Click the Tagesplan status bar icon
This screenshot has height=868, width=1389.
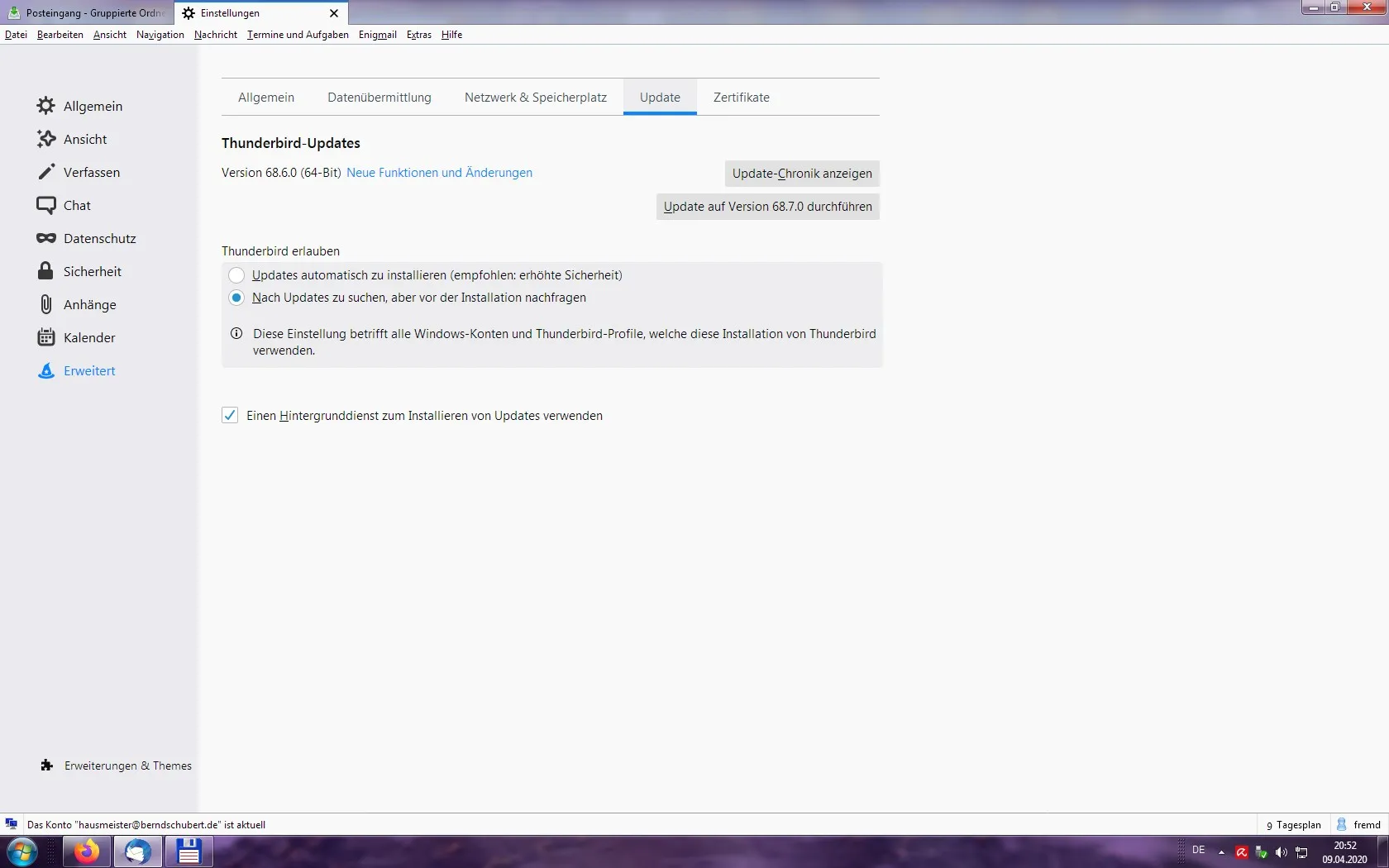pos(1270,825)
